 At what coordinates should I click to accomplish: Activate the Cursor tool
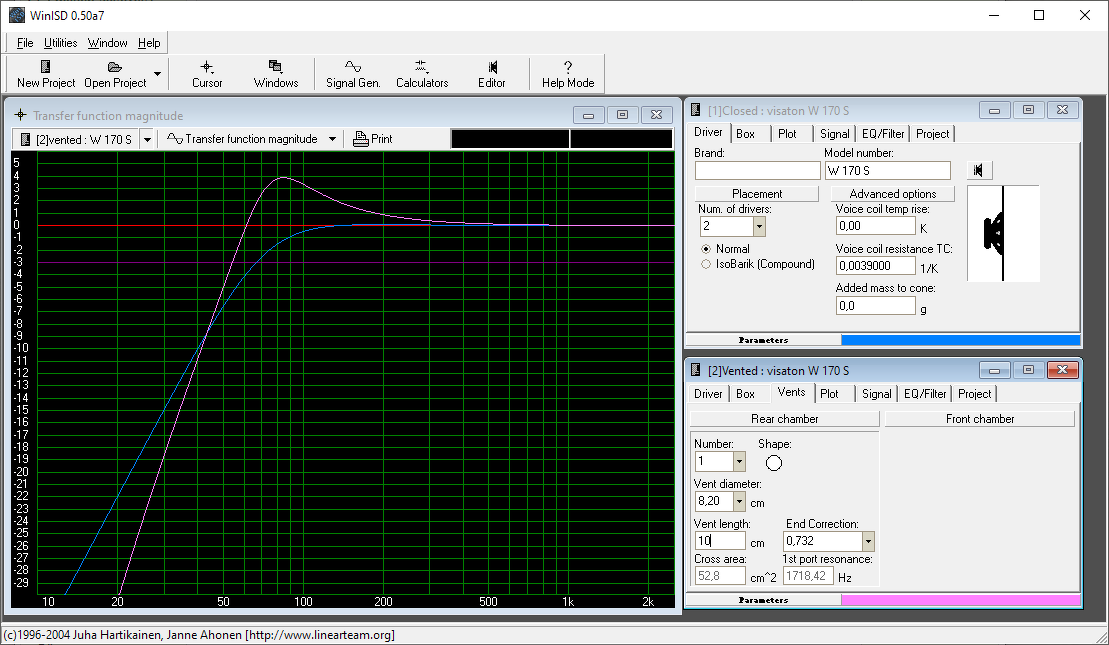207,74
